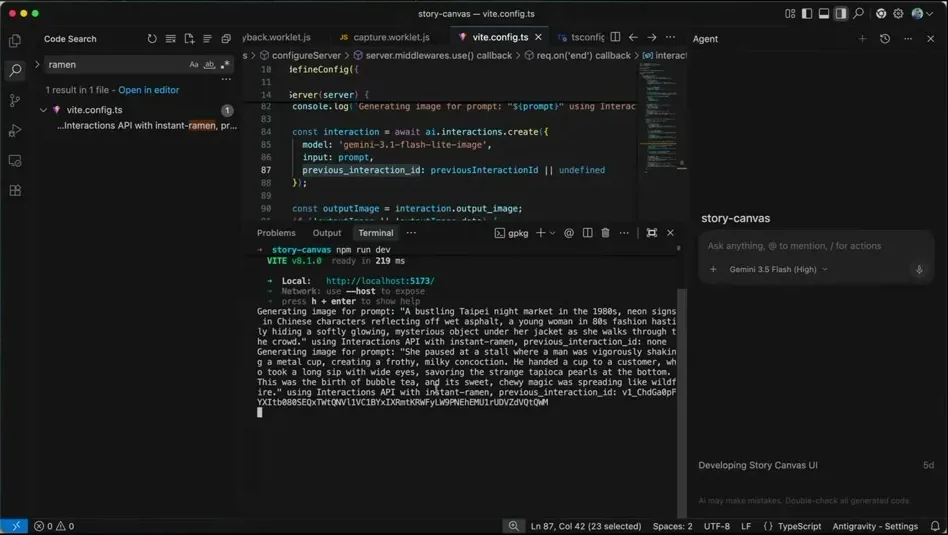The width and height of the screenshot is (948, 535).
Task: Kill terminal with trash icon
Action: (605, 233)
